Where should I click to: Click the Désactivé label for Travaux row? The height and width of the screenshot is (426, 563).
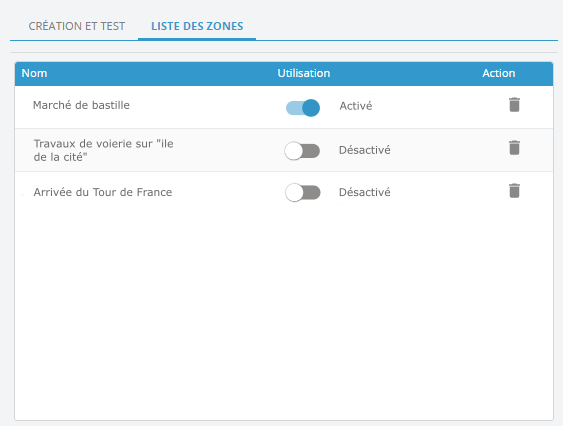pos(364,150)
